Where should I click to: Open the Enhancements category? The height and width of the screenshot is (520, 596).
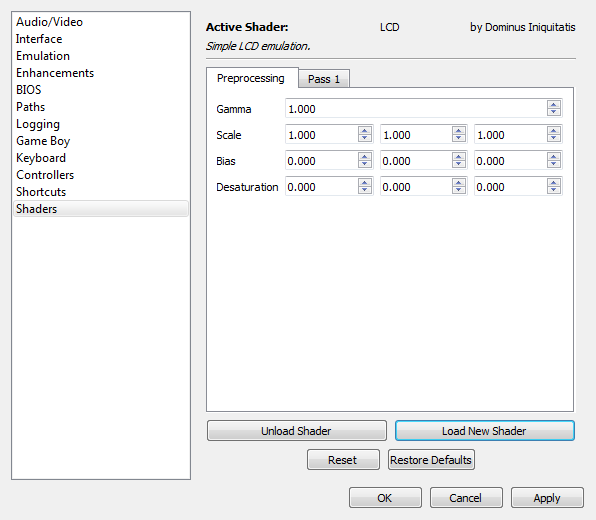pyautogui.click(x=101, y=73)
